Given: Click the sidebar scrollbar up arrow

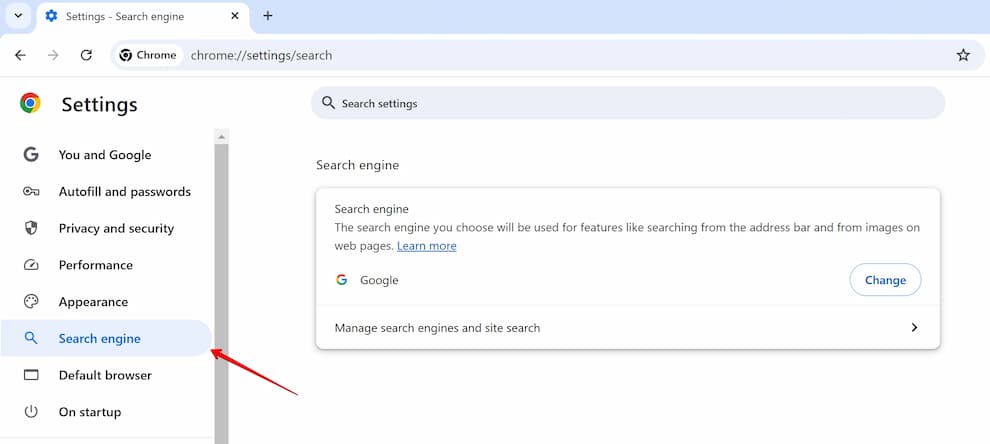Looking at the screenshot, I should [221, 136].
